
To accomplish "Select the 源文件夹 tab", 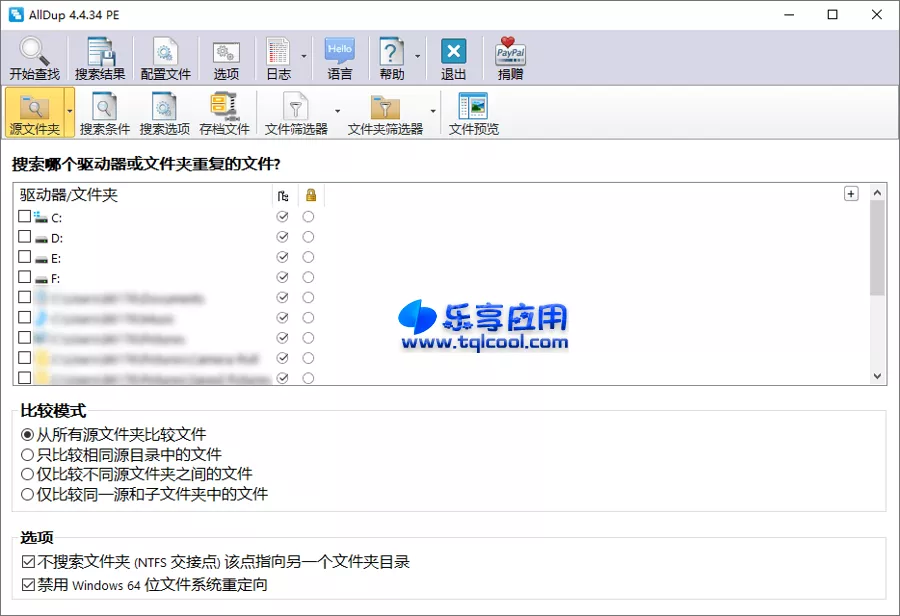I will pyautogui.click(x=34, y=110).
